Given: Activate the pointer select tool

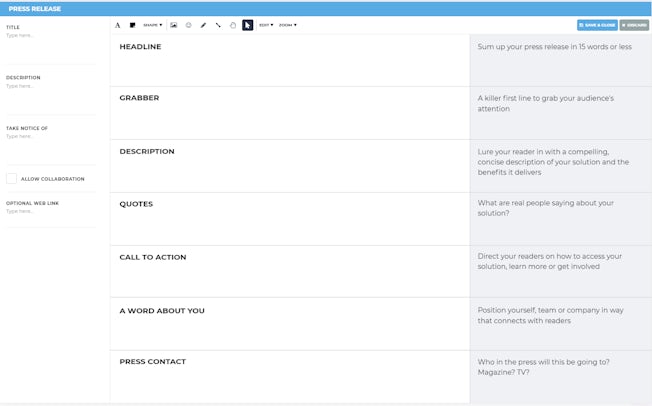Looking at the screenshot, I should tap(248, 25).
